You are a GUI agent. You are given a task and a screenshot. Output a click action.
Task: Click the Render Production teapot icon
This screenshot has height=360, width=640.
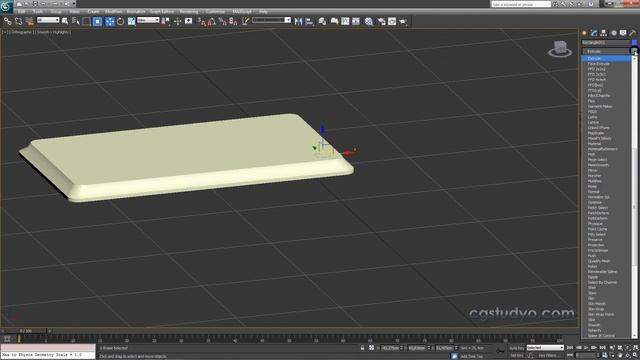403,21
